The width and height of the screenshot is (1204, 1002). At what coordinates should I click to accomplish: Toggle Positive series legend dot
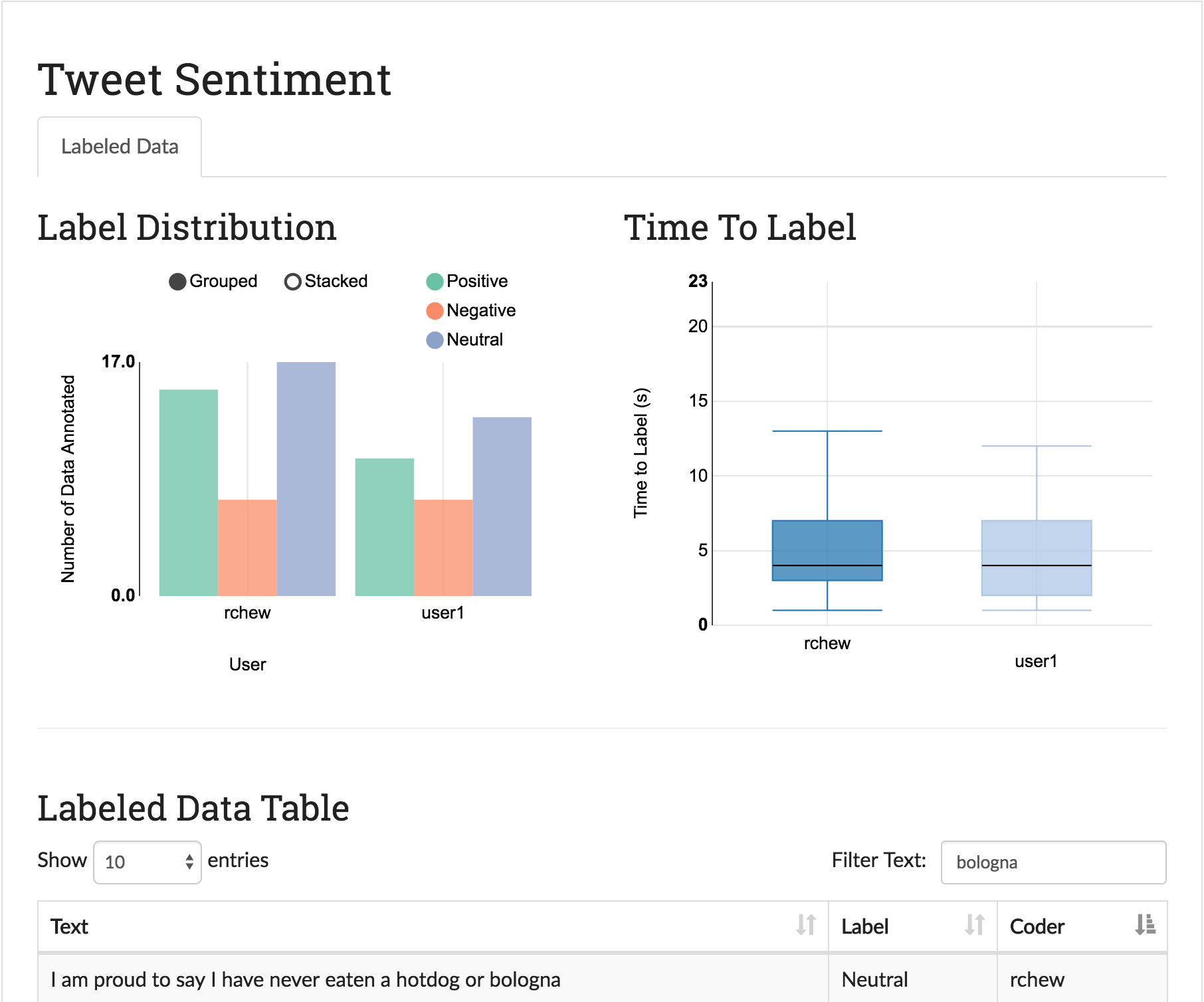tap(435, 282)
